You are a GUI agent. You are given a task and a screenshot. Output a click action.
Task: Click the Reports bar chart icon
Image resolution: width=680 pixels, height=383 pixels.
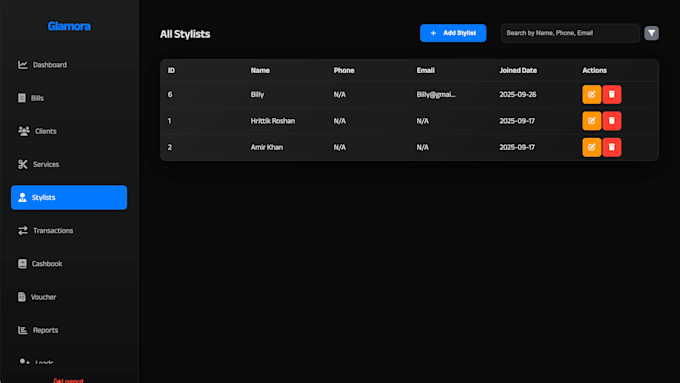(x=23, y=330)
